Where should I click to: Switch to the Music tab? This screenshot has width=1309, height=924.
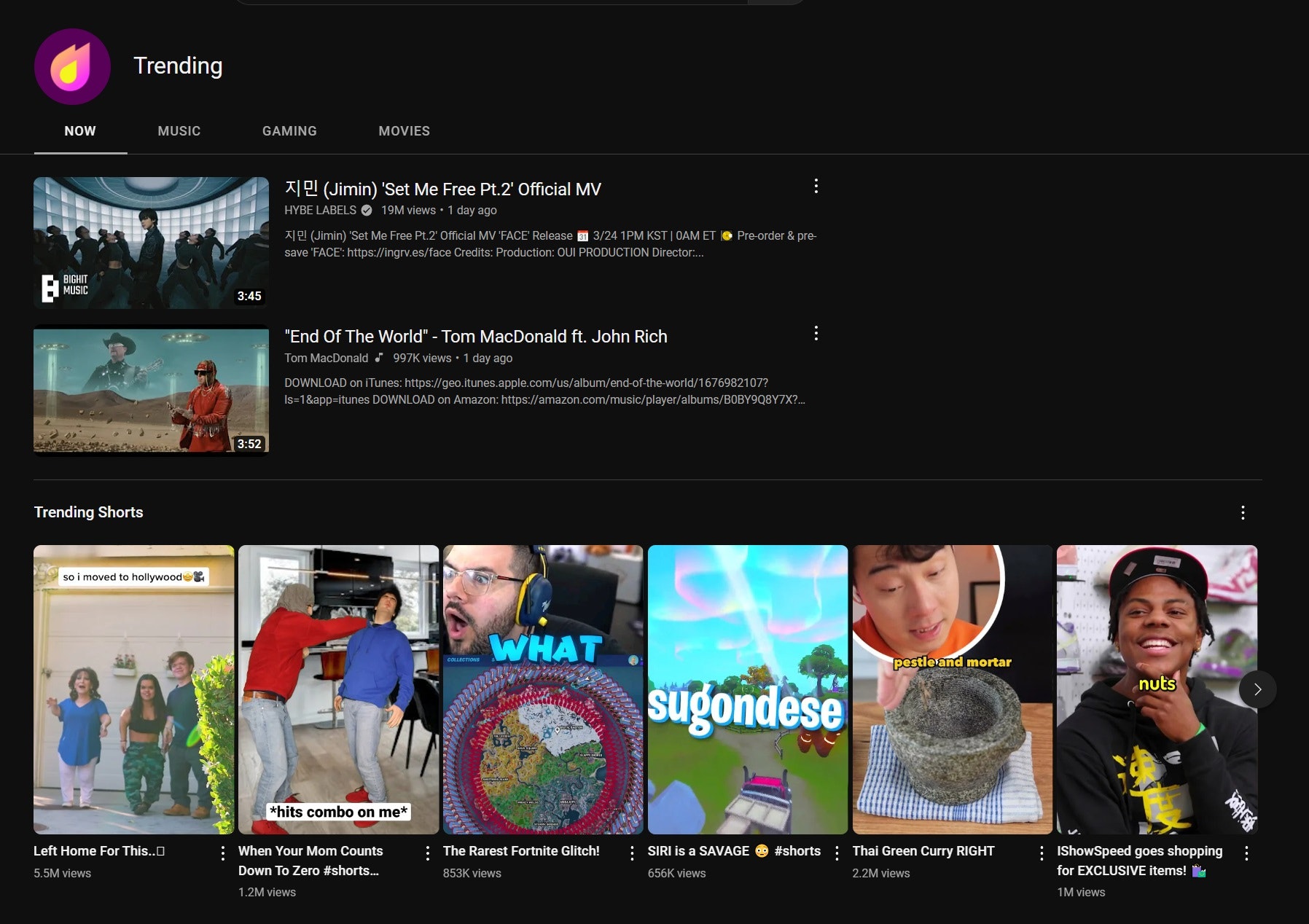tap(179, 131)
